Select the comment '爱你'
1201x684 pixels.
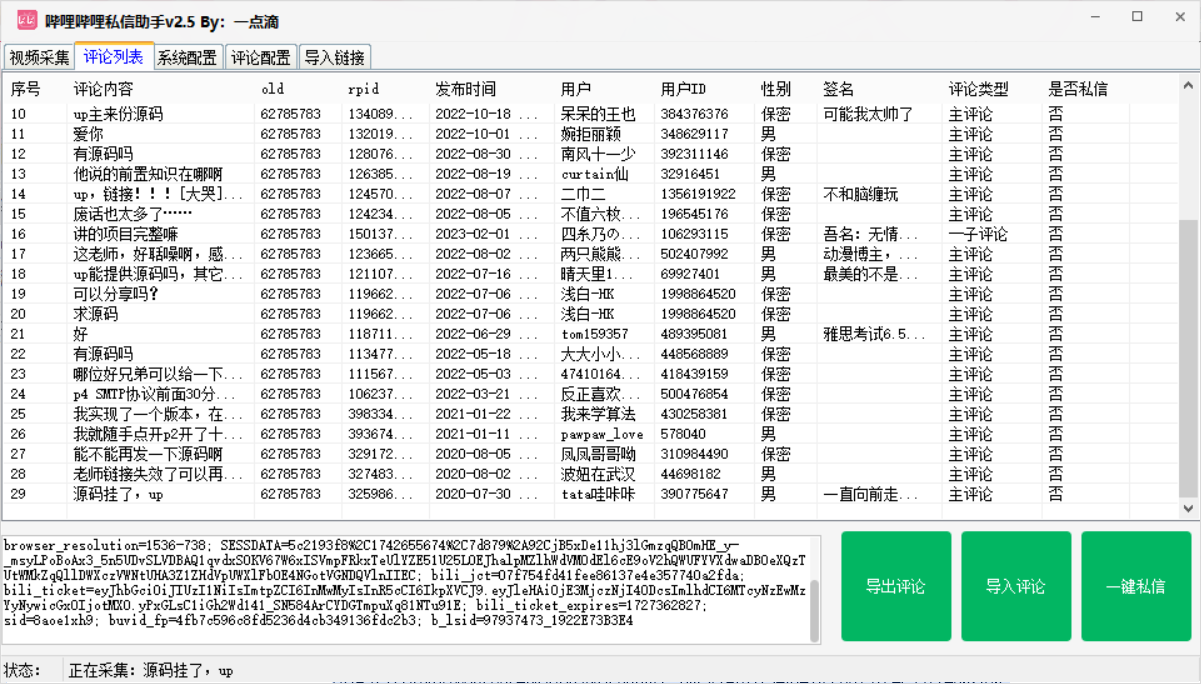point(88,134)
